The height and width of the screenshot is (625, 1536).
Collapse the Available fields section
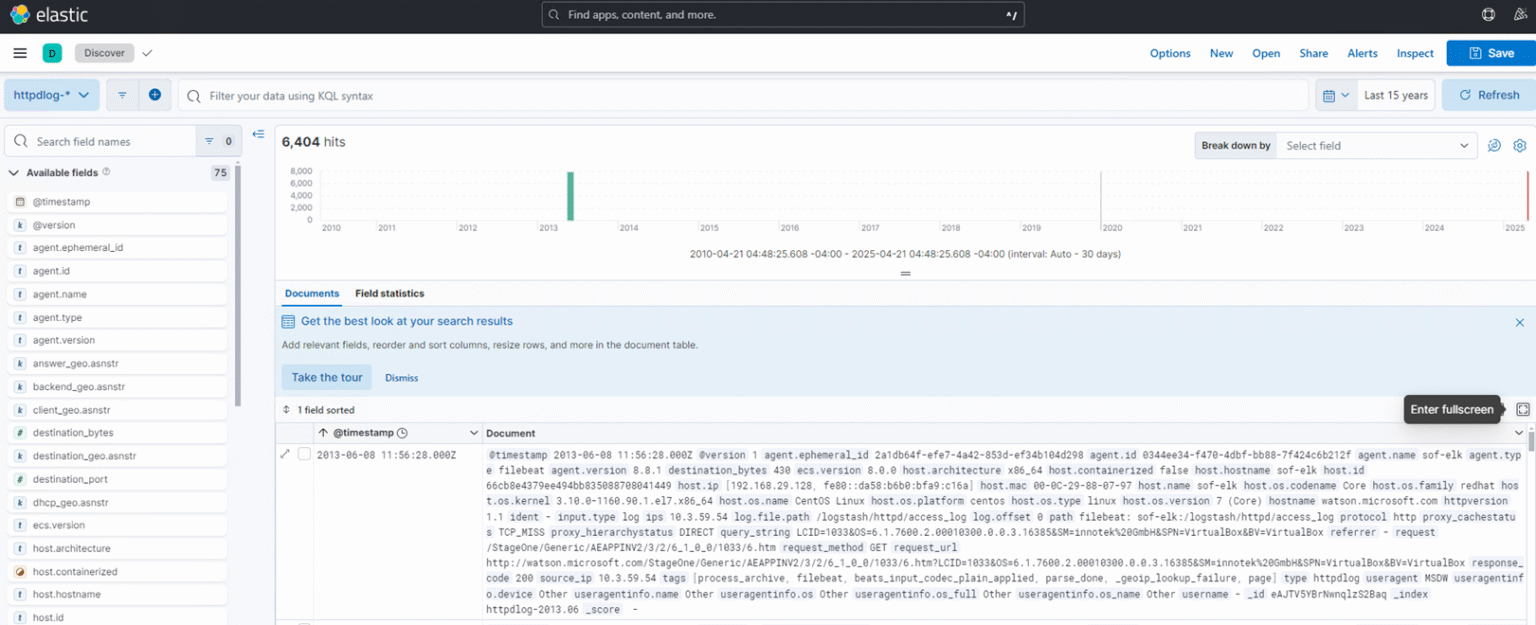click(x=14, y=172)
